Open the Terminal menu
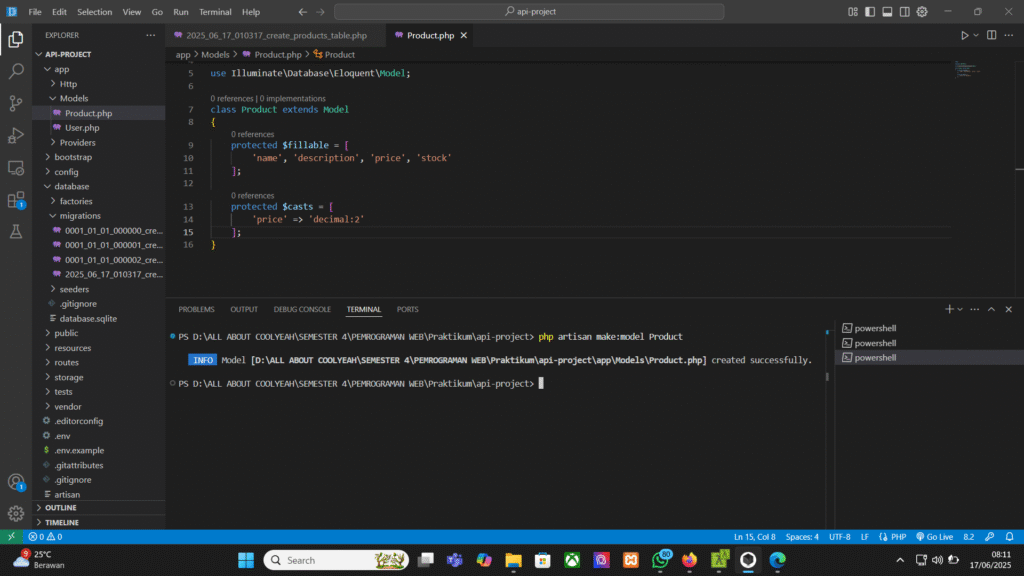The height and width of the screenshot is (576, 1024). (x=214, y=12)
